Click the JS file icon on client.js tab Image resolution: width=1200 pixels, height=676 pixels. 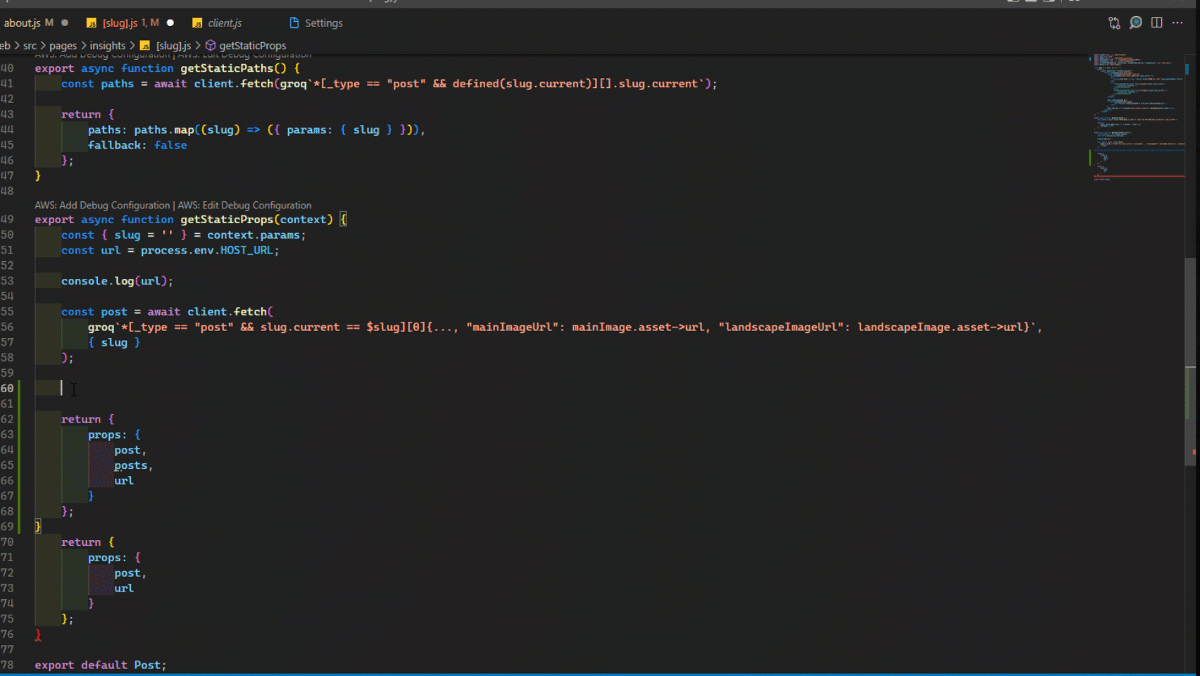point(197,22)
